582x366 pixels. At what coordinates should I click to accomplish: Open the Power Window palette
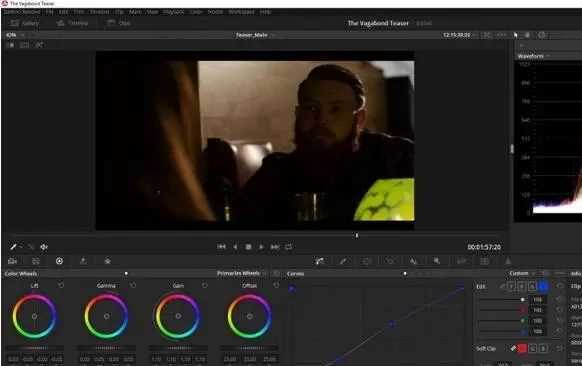(x=366, y=261)
